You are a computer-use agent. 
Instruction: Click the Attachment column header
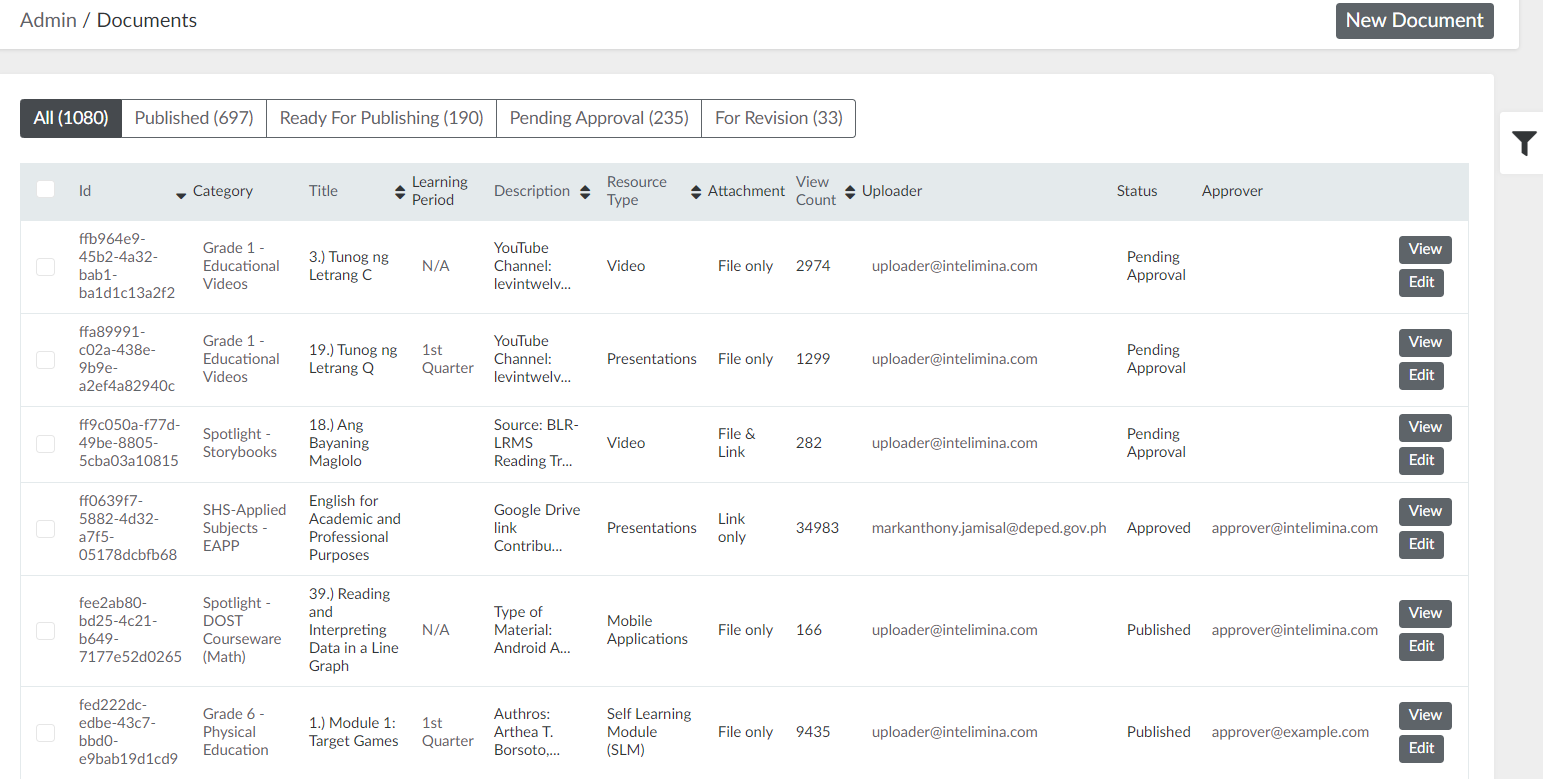746,191
